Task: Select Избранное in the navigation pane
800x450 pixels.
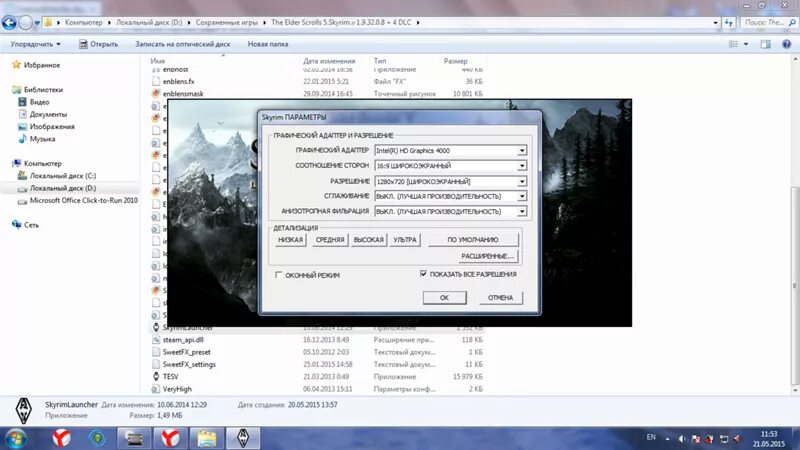Action: coord(42,65)
